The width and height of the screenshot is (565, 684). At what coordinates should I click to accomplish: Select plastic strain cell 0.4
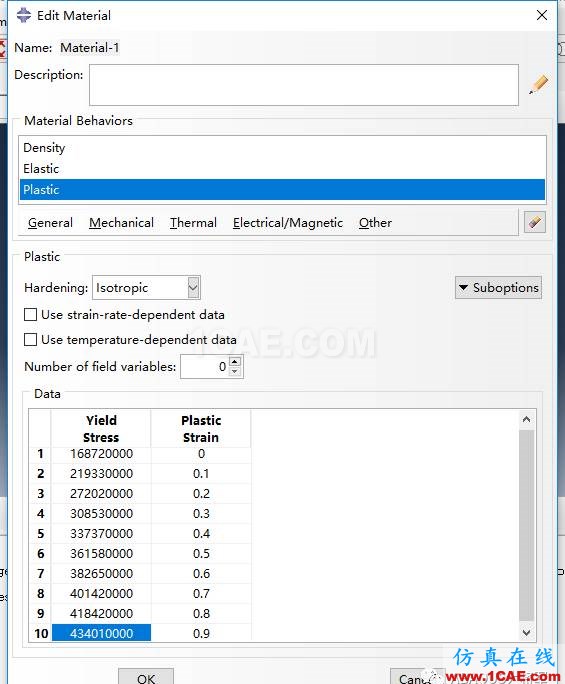(x=201, y=534)
